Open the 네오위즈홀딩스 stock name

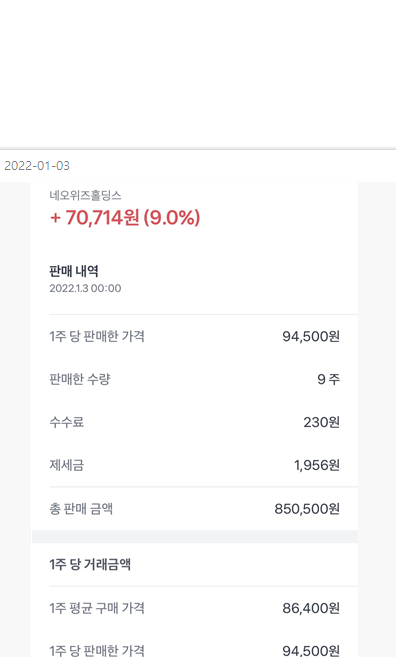point(85,196)
